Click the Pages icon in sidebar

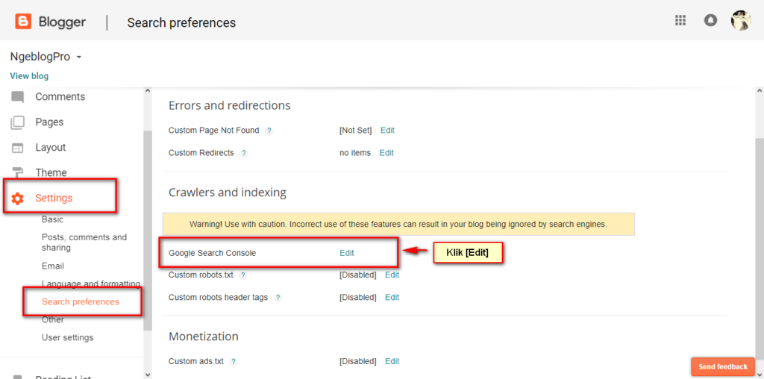pyautogui.click(x=18, y=122)
